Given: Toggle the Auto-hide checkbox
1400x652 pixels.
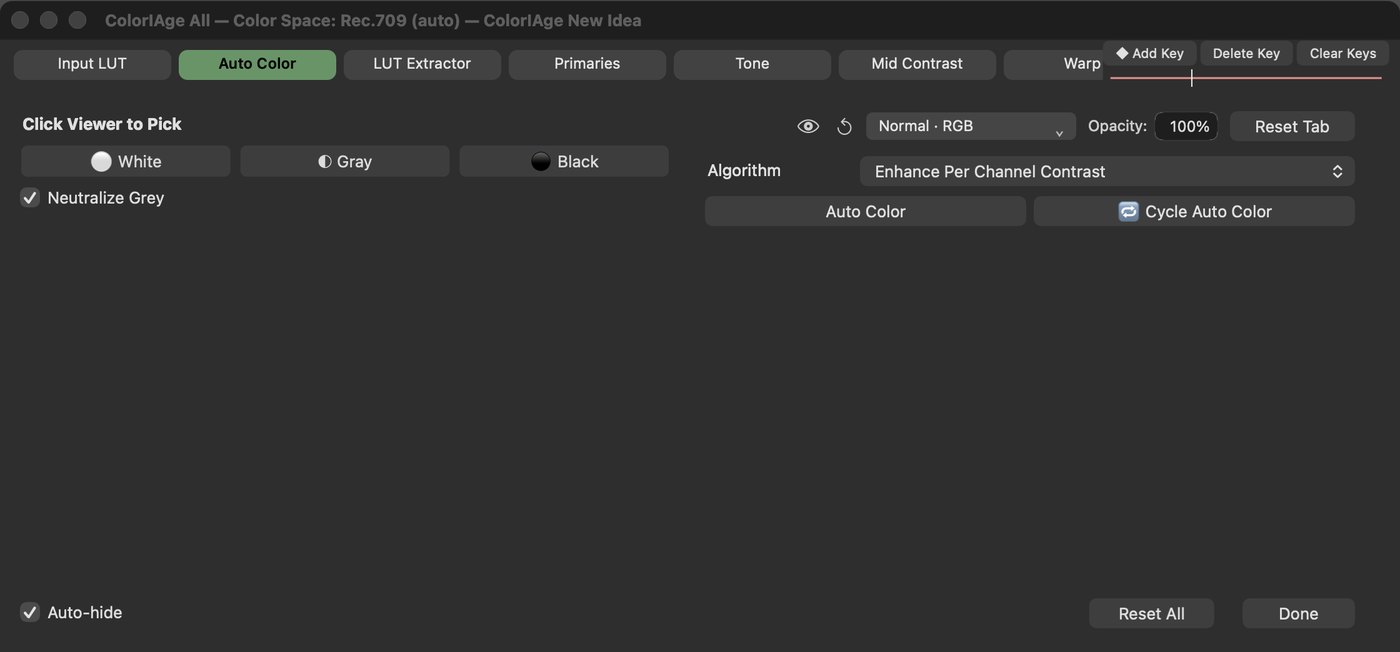Looking at the screenshot, I should click(30, 612).
